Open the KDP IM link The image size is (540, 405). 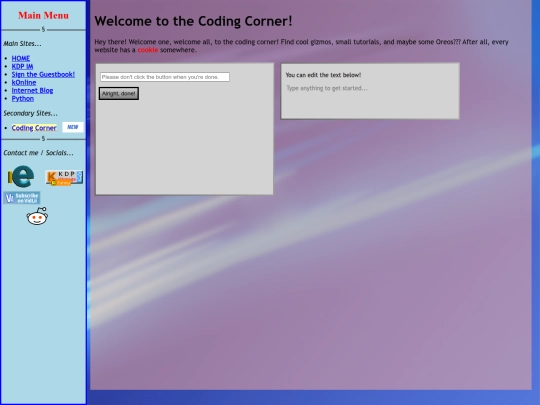coord(22,66)
